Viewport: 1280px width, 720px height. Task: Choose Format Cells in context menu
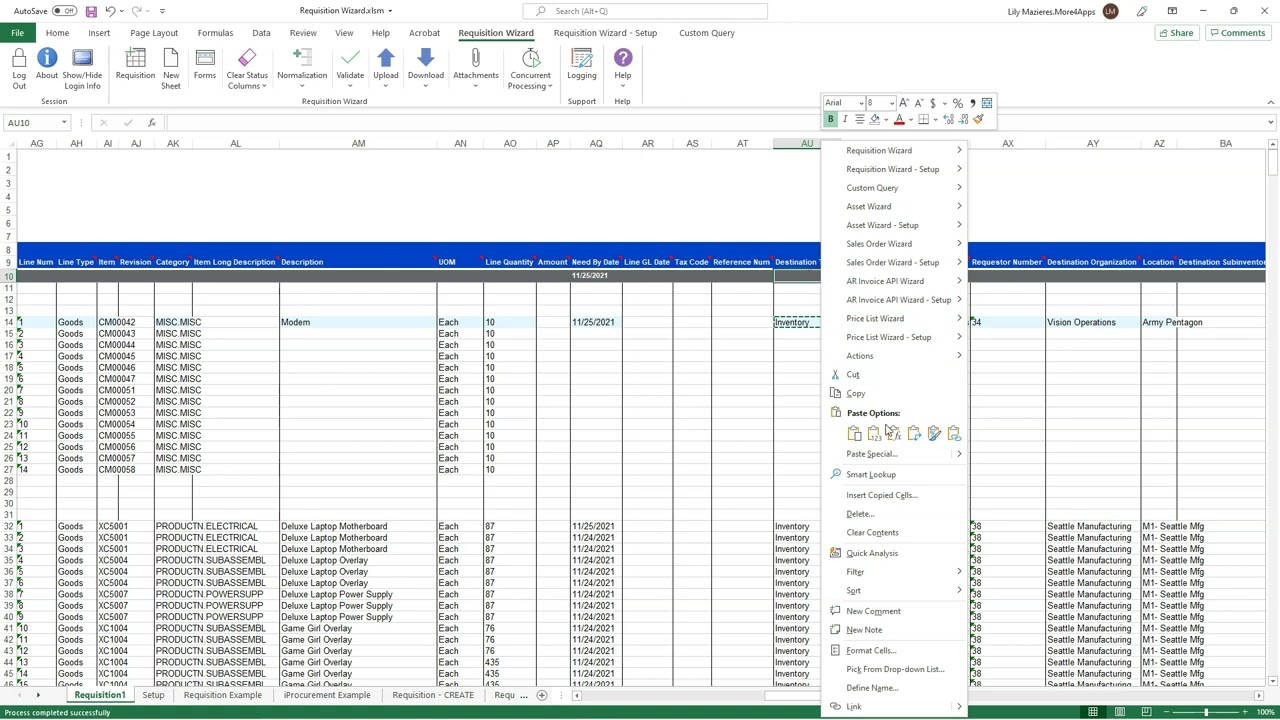895,650
